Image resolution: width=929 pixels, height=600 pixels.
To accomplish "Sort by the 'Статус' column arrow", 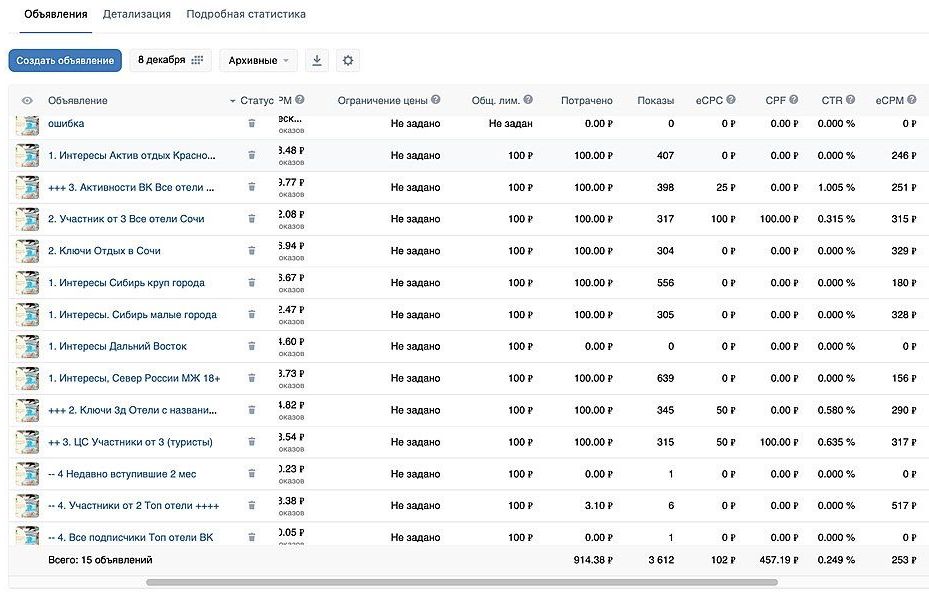I will 233,101.
